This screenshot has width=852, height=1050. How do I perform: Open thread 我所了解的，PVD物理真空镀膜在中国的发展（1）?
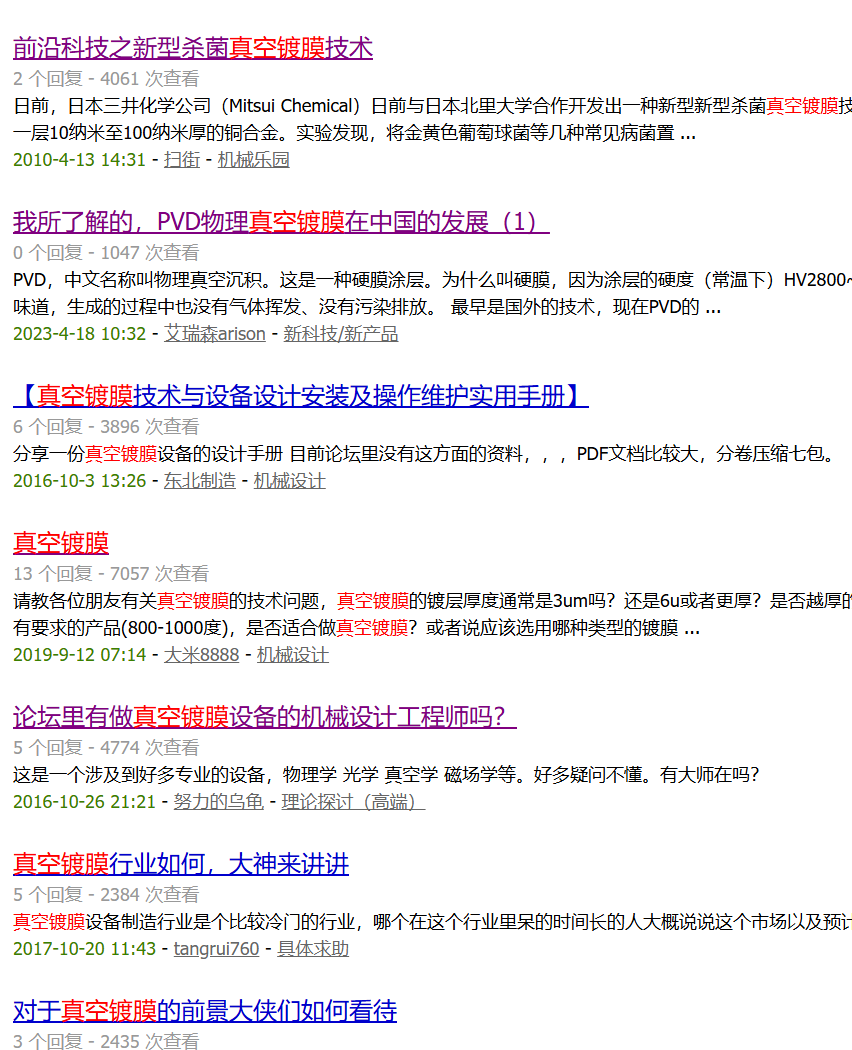coord(281,222)
